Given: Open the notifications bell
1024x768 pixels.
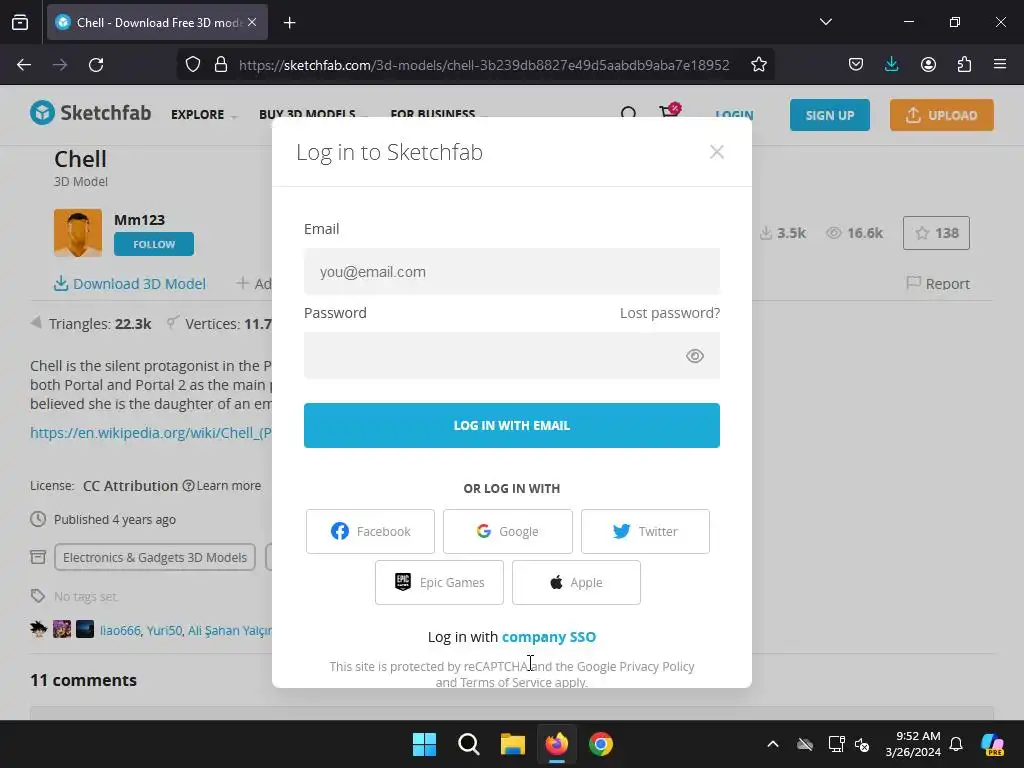Looking at the screenshot, I should click(956, 744).
